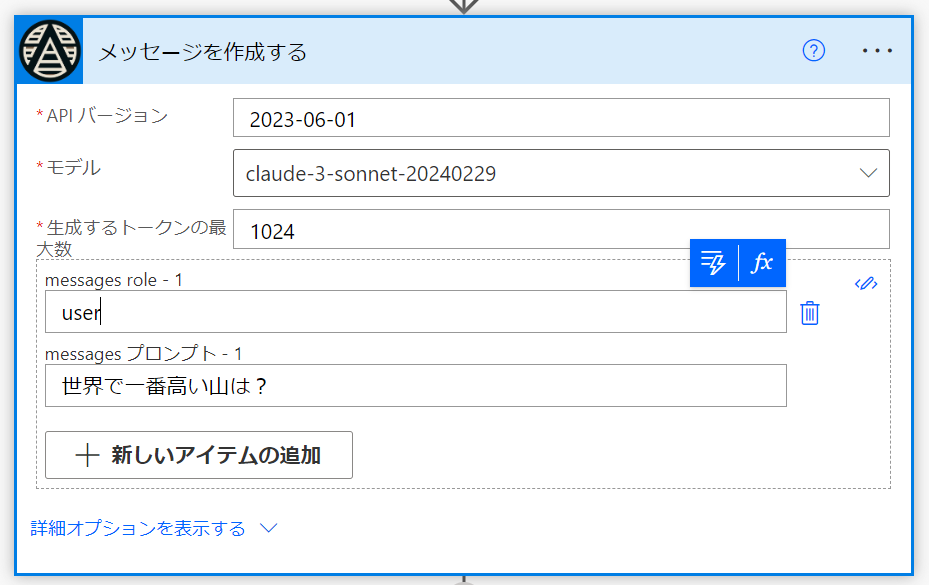Click the max tokens field 1024
The height and width of the screenshot is (585, 929).
[561, 229]
